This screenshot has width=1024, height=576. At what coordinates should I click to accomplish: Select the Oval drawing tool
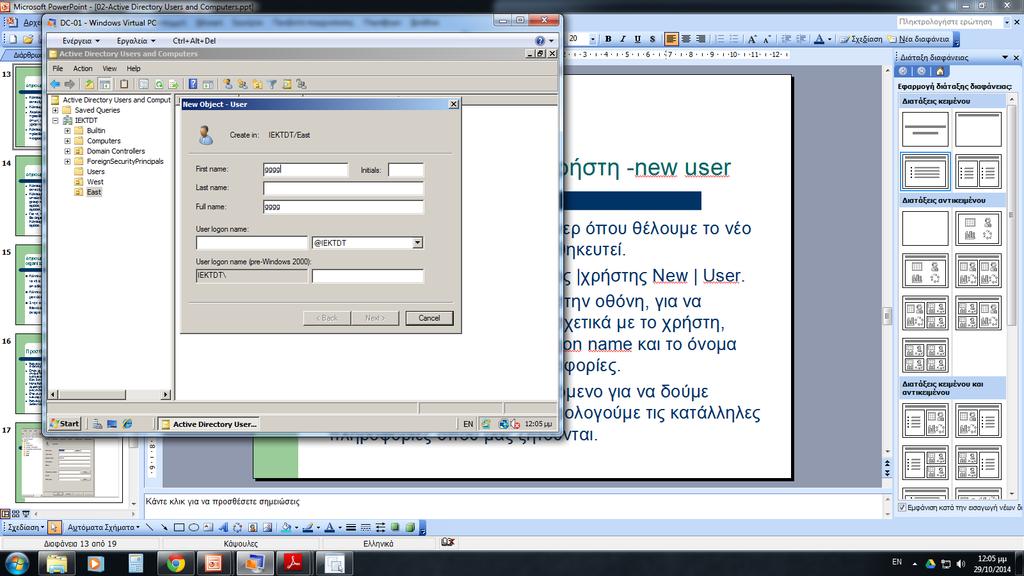coord(194,527)
